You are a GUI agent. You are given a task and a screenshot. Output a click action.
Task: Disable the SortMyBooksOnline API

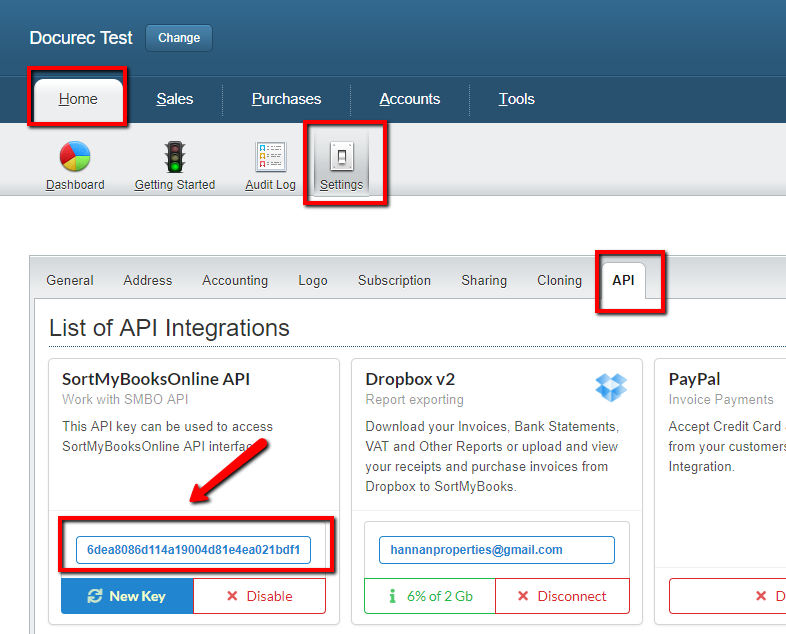click(259, 596)
